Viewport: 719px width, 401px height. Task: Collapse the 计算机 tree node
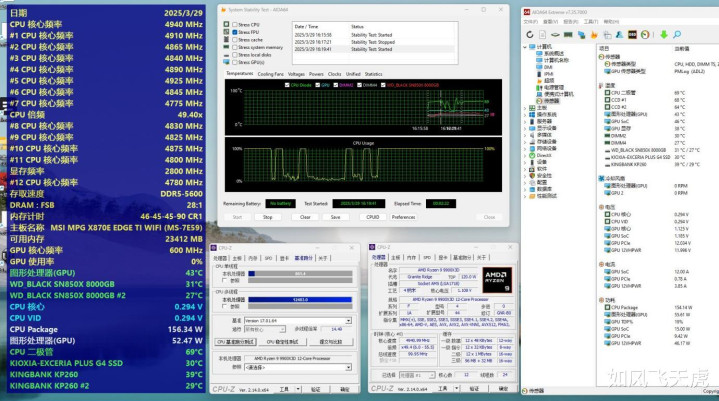(525, 47)
